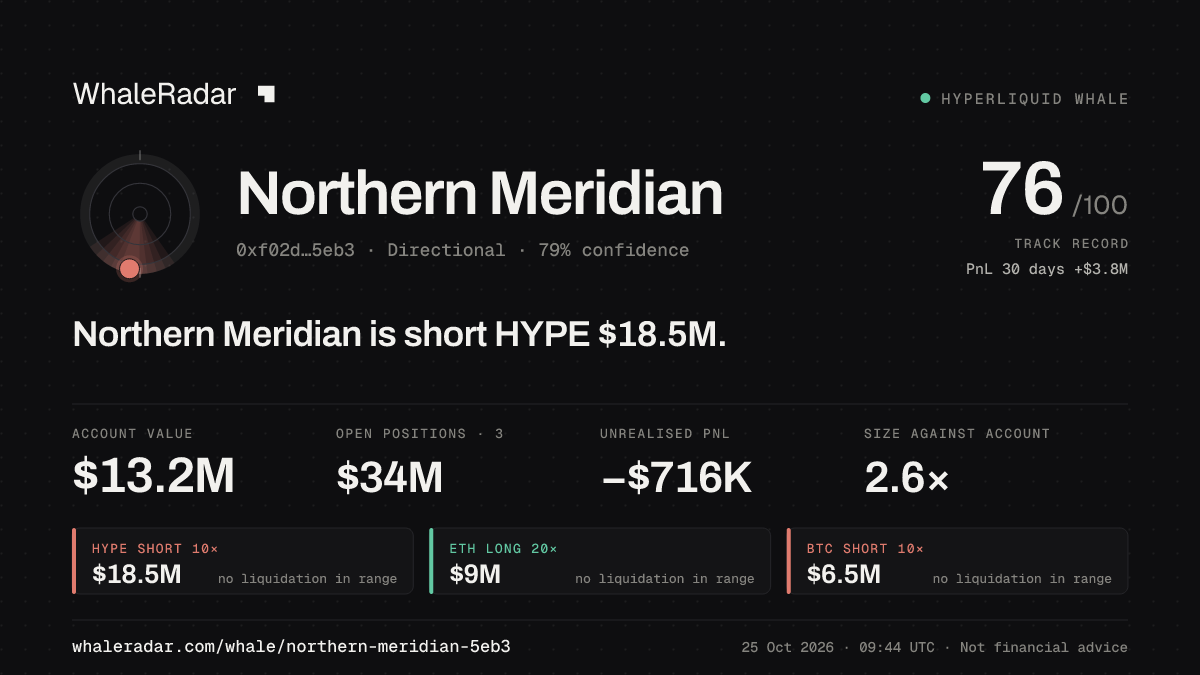
Task: Click the SIZE AGAINST ACCOUNT label
Action: point(957,434)
